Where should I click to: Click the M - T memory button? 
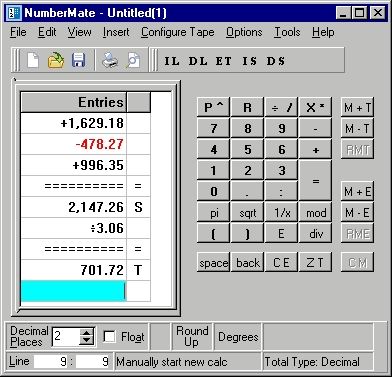pos(357,128)
